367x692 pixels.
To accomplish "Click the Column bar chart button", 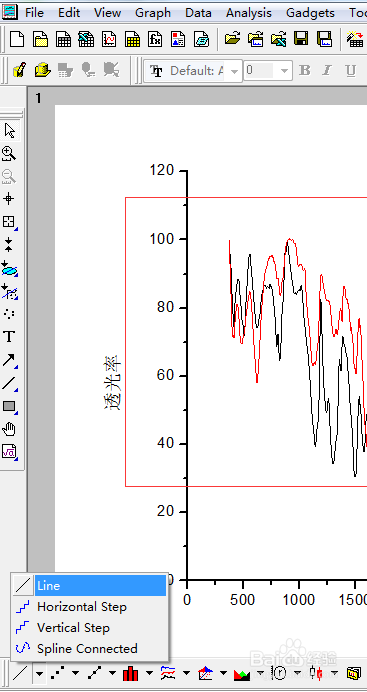I will click(x=131, y=673).
